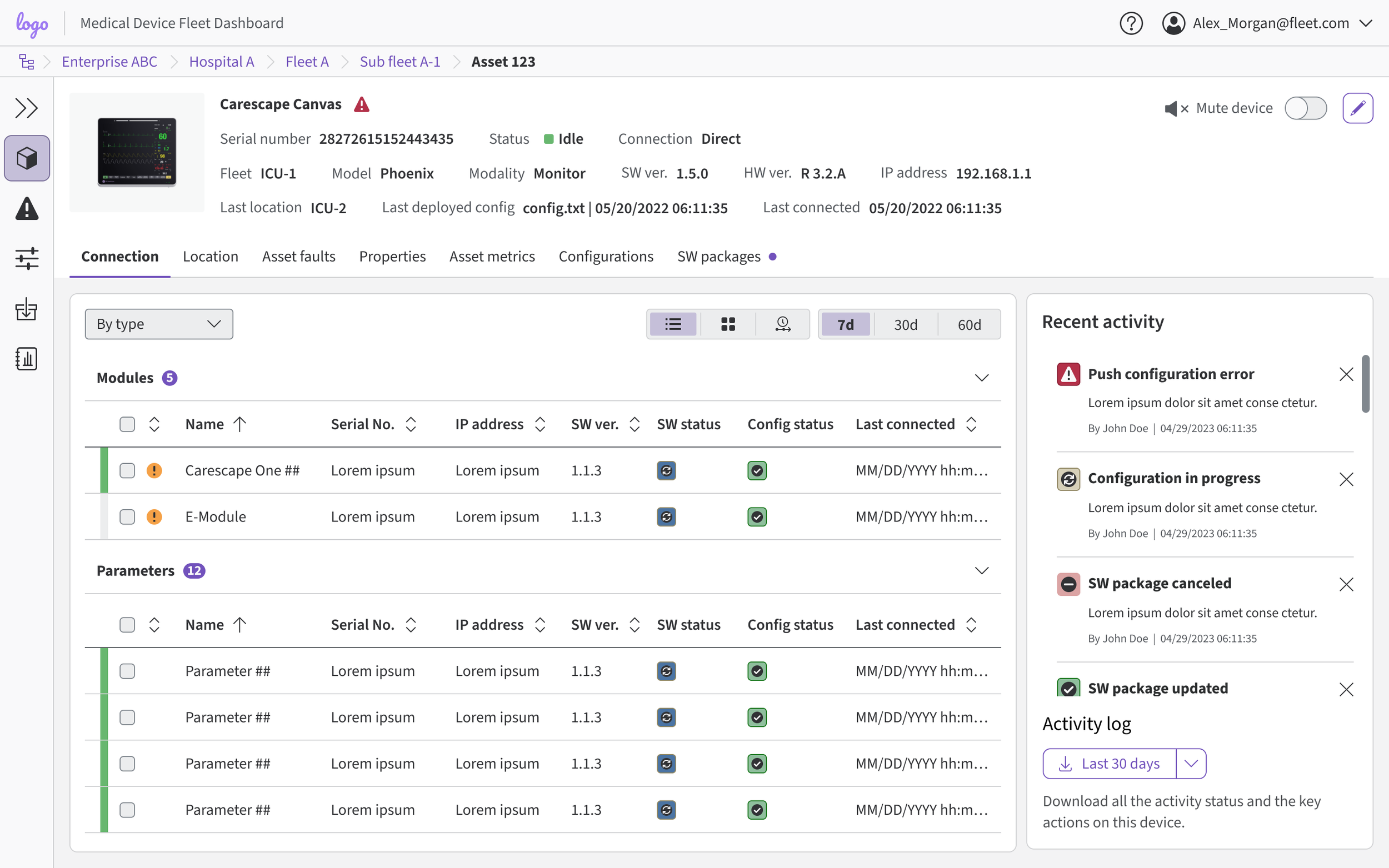Open the By type dropdown

click(158, 324)
